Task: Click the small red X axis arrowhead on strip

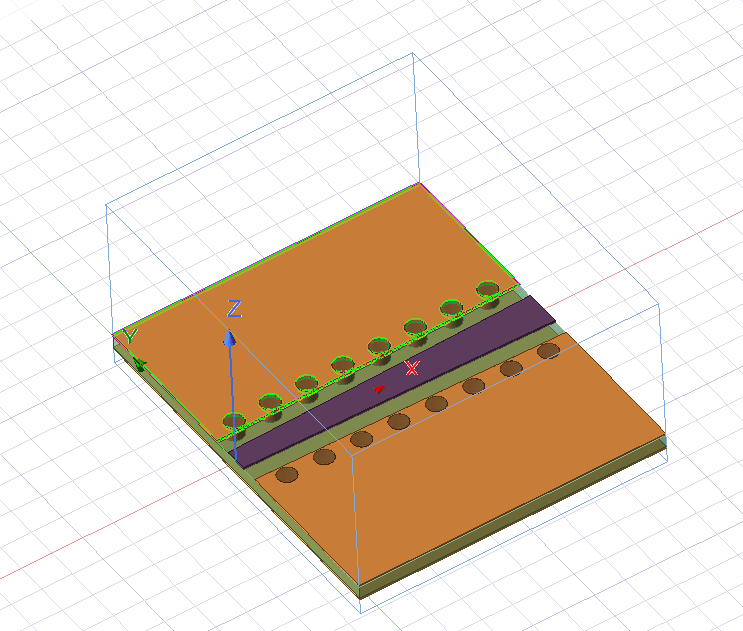Action: click(x=378, y=389)
